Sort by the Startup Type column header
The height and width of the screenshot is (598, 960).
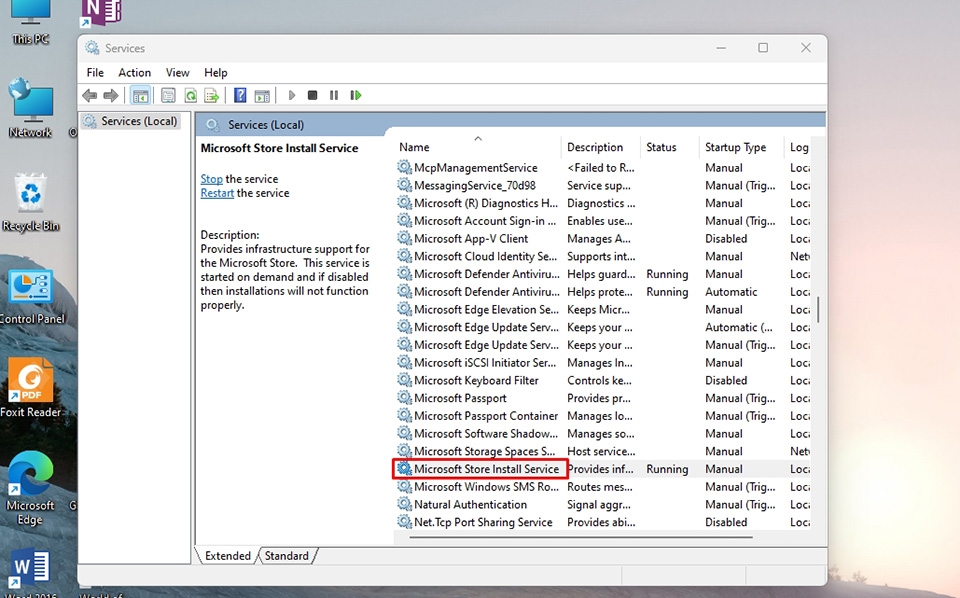tap(742, 147)
